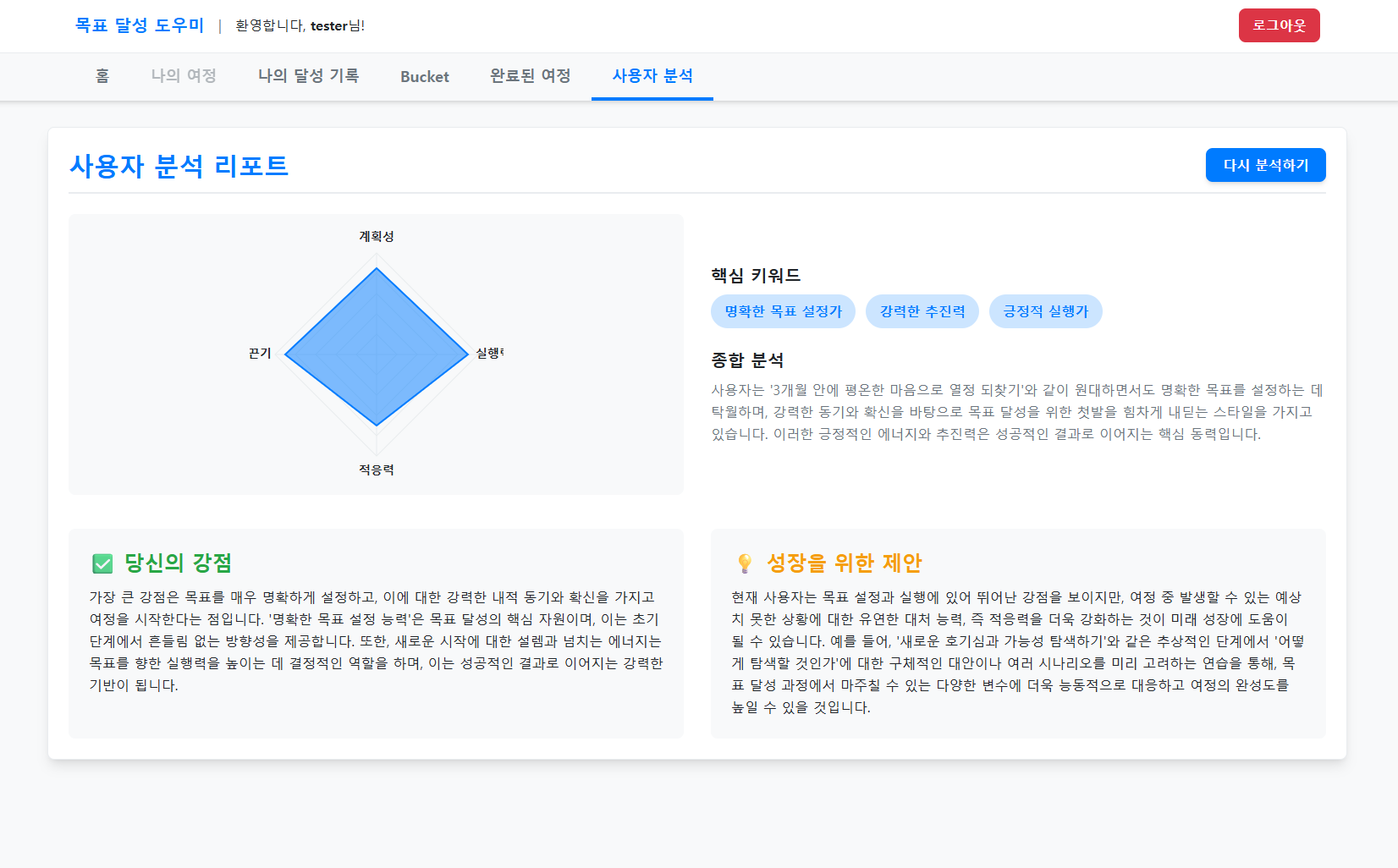This screenshot has height=868, width=1398.
Task: Click the 사용자 분석 리포트 heading
Action: click(179, 166)
